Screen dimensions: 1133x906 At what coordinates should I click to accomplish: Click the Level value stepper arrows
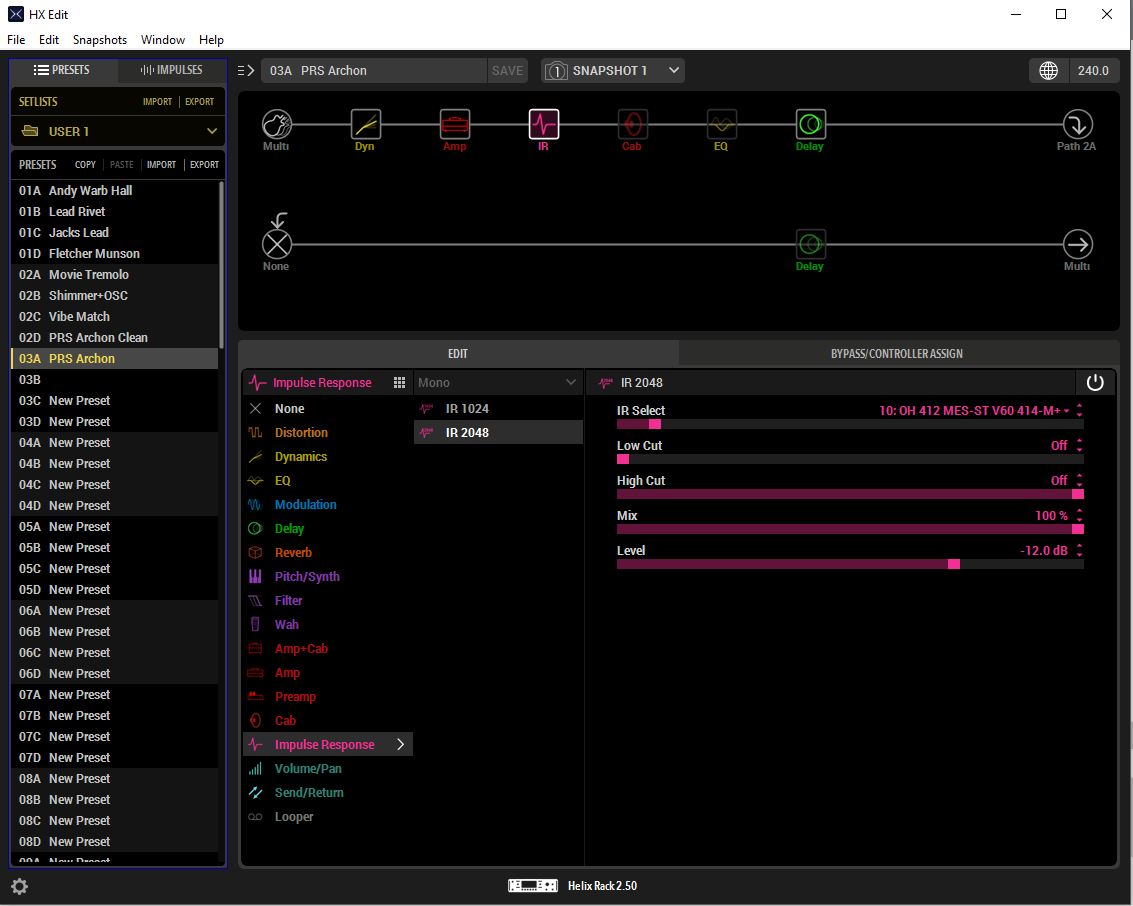tap(1079, 551)
